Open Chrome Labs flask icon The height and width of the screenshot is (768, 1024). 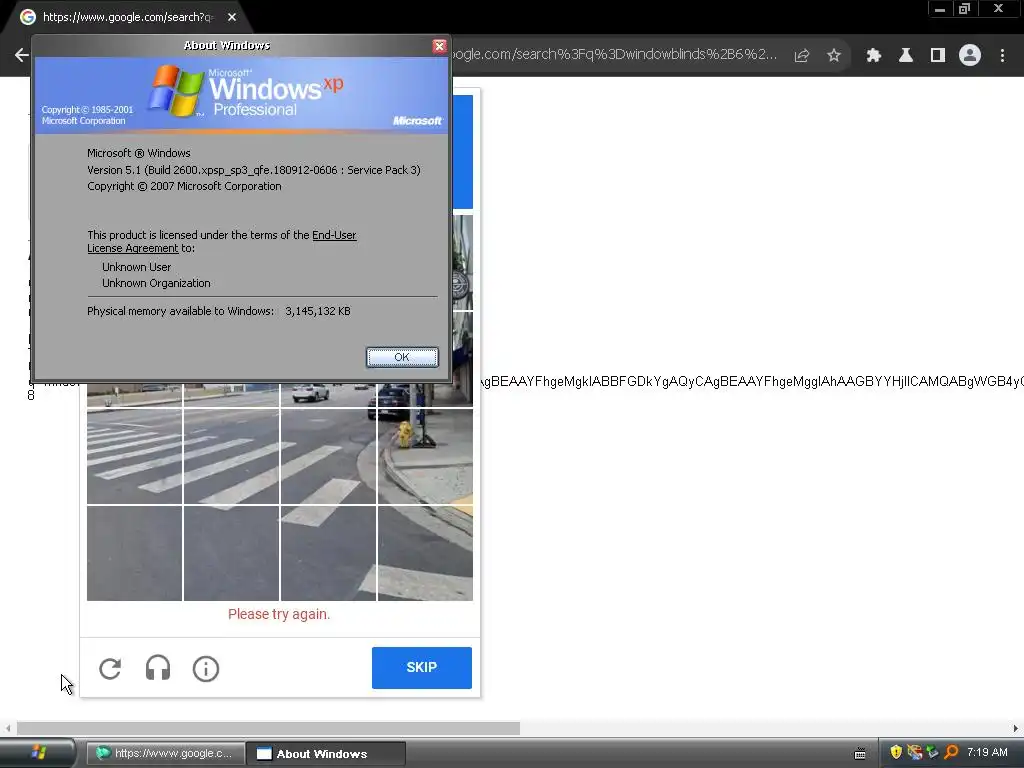click(x=906, y=56)
